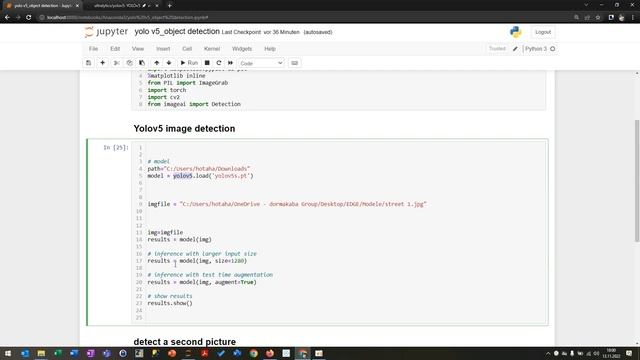The height and width of the screenshot is (360, 640).
Task: Open the Insert menu
Action: click(x=163, y=49)
